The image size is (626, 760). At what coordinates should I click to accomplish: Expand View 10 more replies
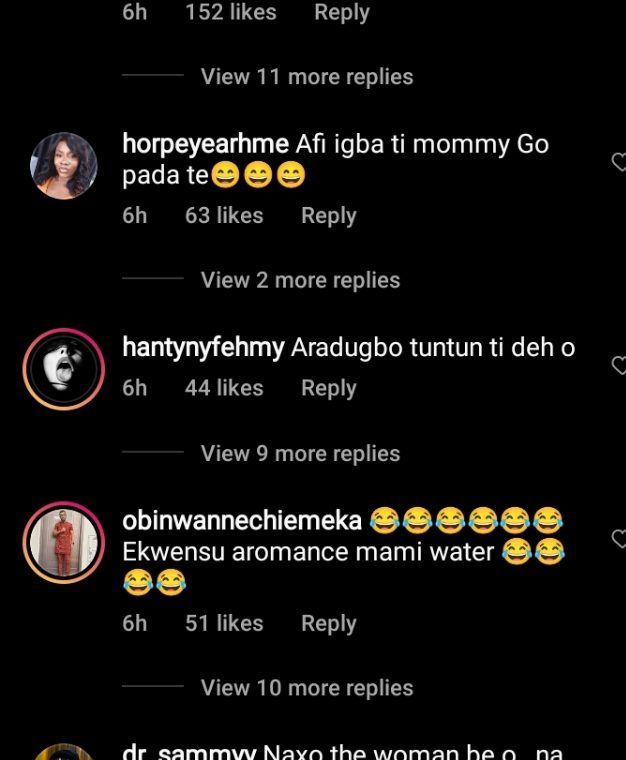click(x=306, y=688)
